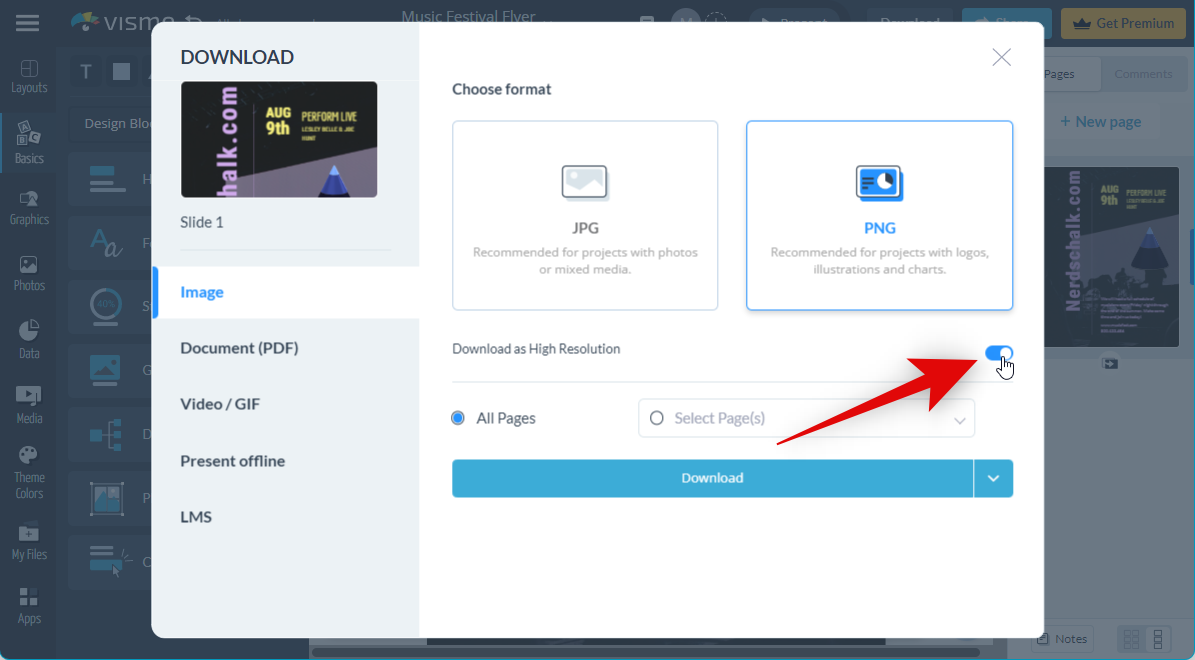Select the square shape tool icon
1195x660 pixels.
pyautogui.click(x=121, y=72)
